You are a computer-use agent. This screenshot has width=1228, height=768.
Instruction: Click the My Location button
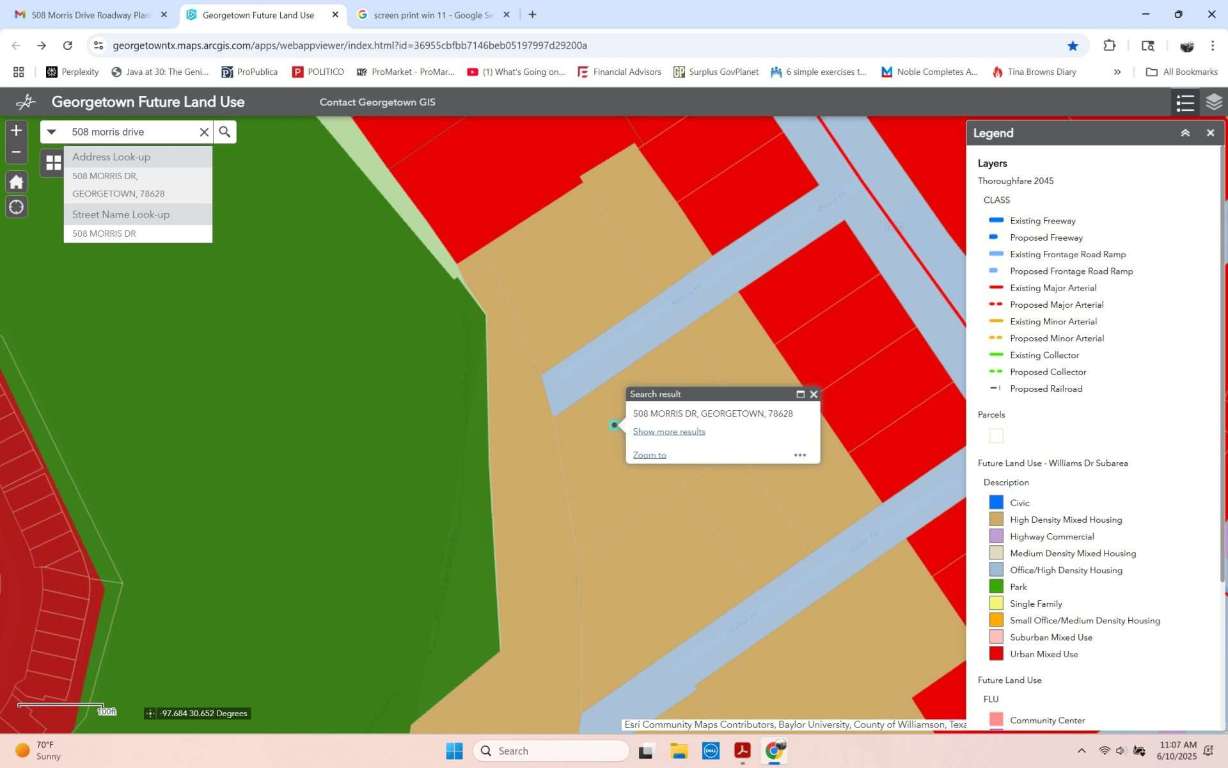(x=16, y=207)
